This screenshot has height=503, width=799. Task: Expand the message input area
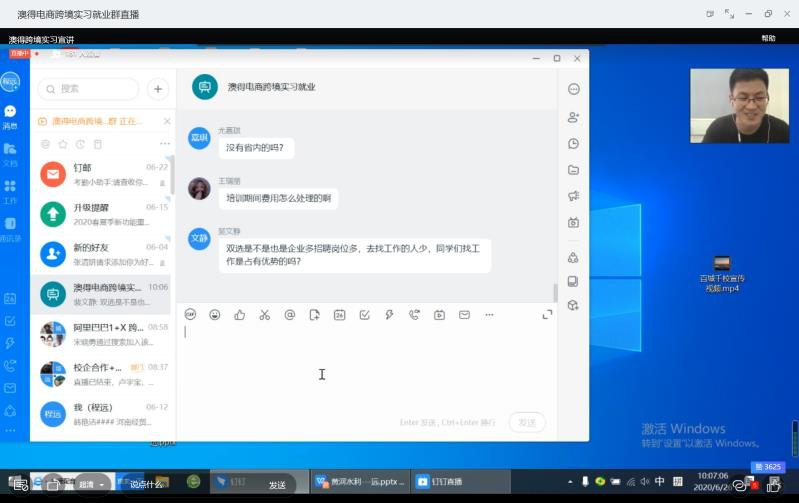[x=547, y=314]
